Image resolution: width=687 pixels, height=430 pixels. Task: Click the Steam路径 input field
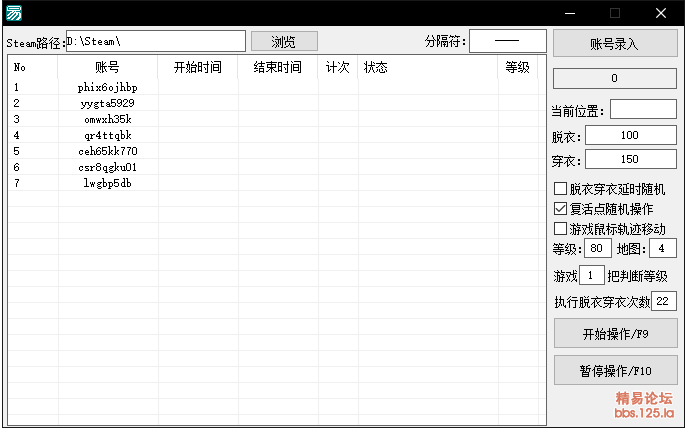(156, 41)
